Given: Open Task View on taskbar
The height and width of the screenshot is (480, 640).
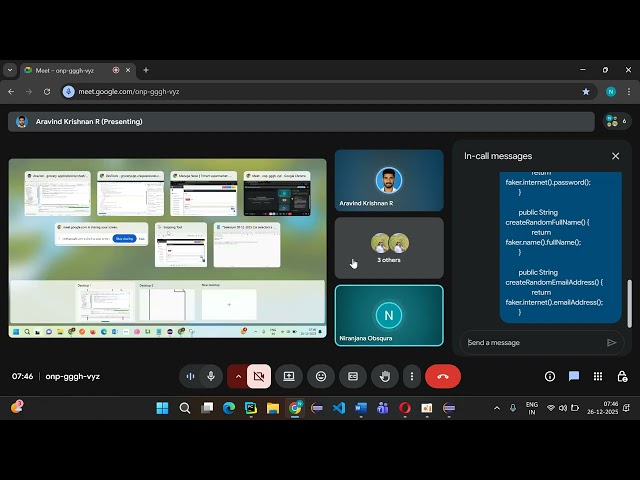Looking at the screenshot, I should pyautogui.click(x=207, y=408).
